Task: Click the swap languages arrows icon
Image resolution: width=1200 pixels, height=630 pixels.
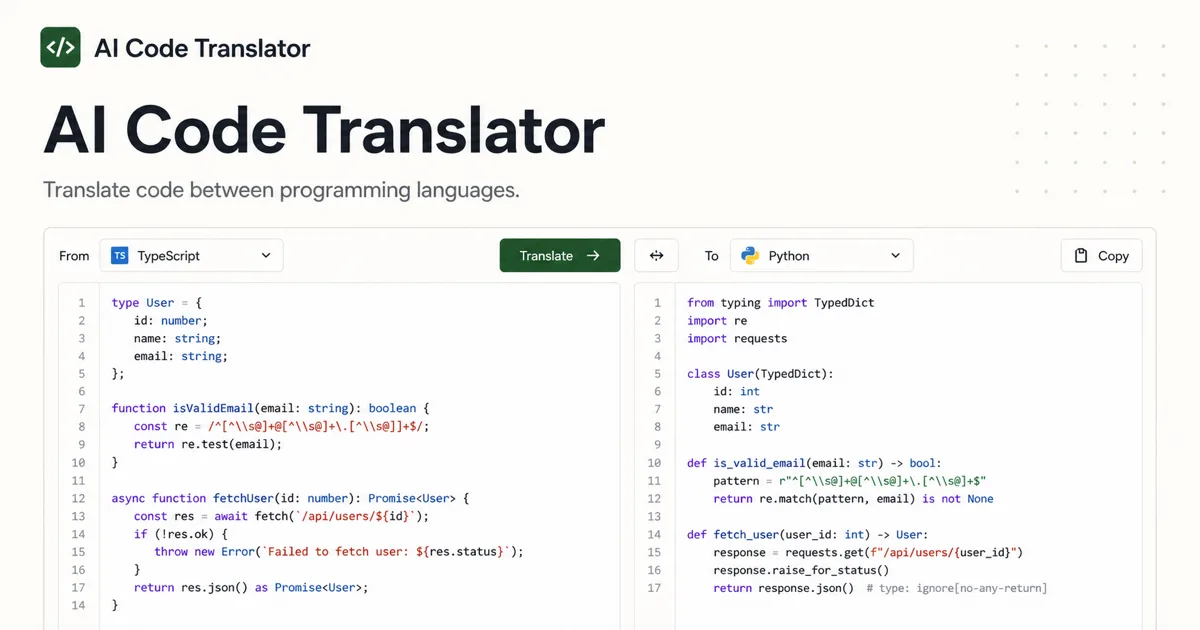Action: 656,256
